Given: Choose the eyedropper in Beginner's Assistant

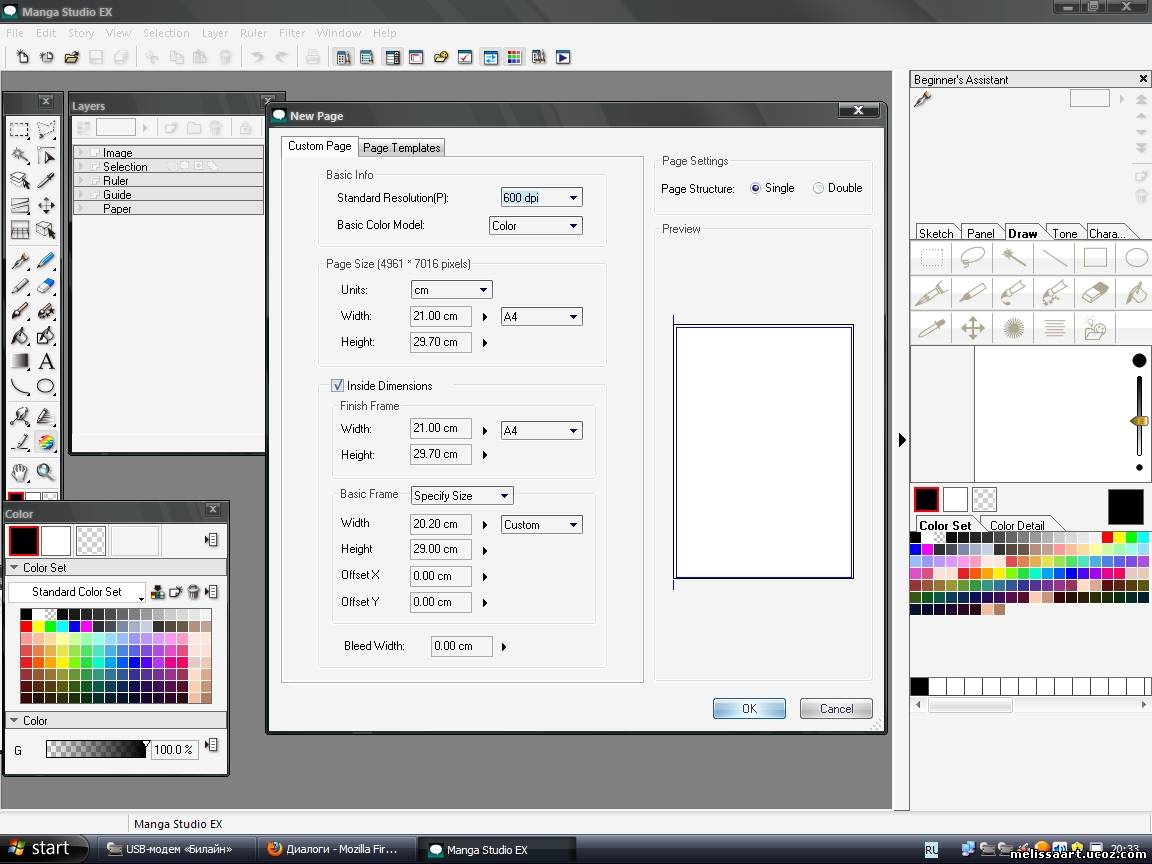Looking at the screenshot, I should point(931,328).
